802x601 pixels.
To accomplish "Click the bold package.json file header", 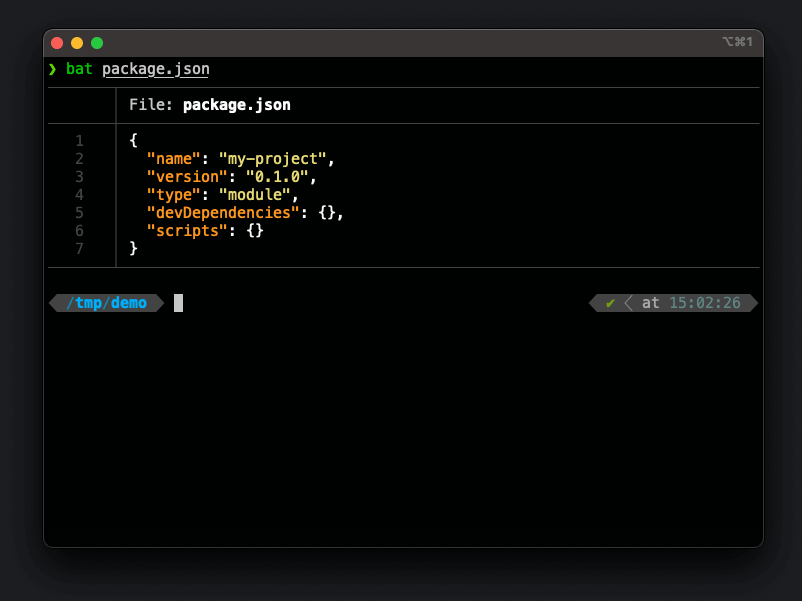I will (236, 105).
